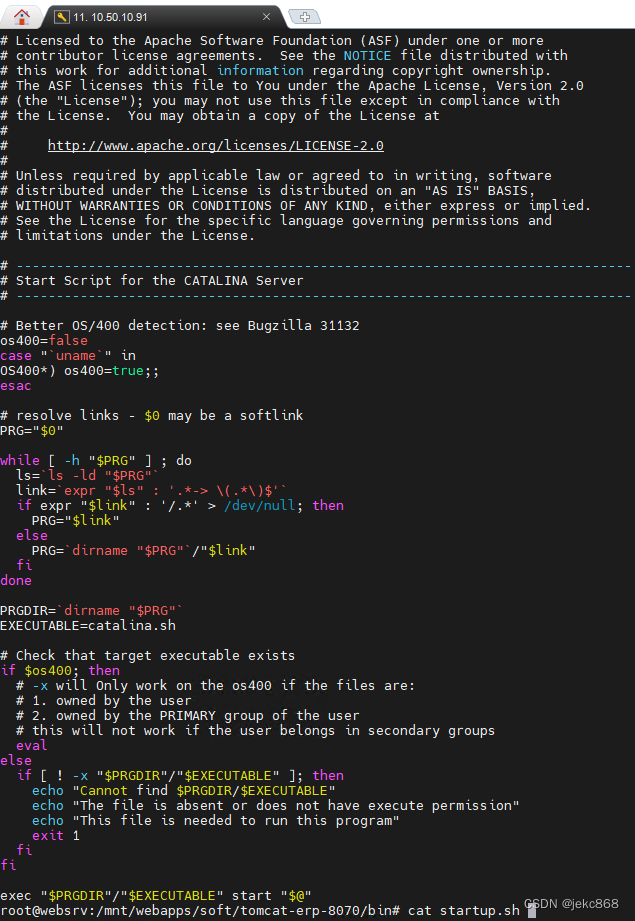
Task: Click the highlighted word information
Action: (x=260, y=70)
